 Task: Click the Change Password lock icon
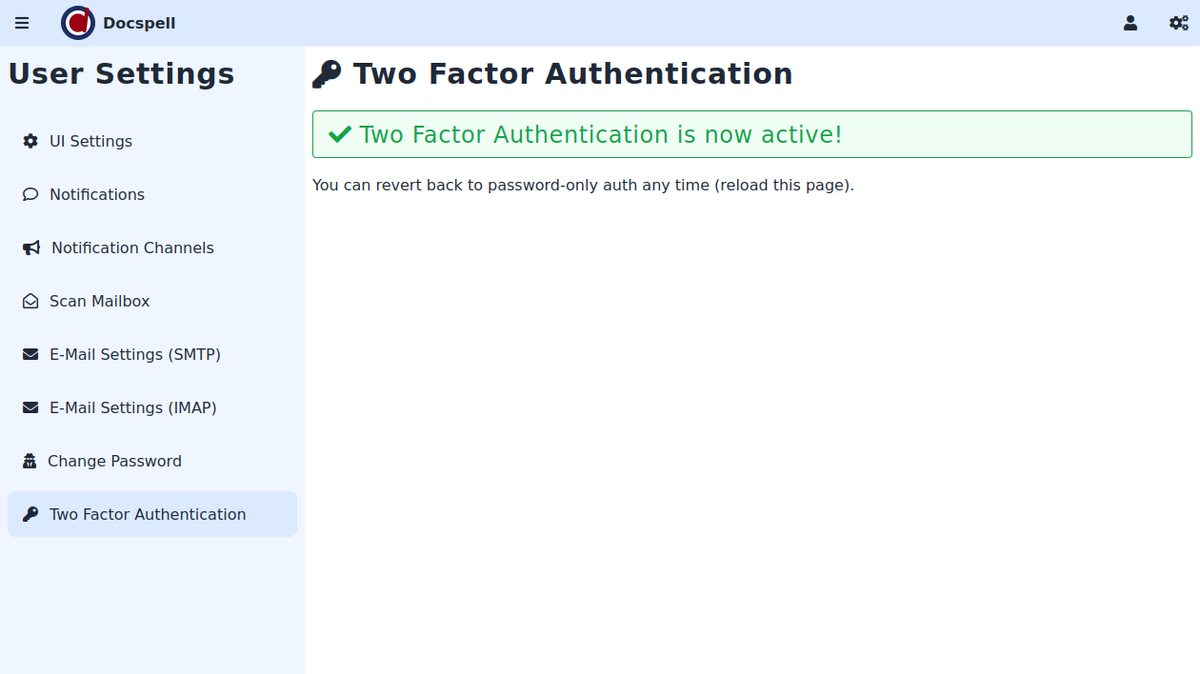point(30,461)
